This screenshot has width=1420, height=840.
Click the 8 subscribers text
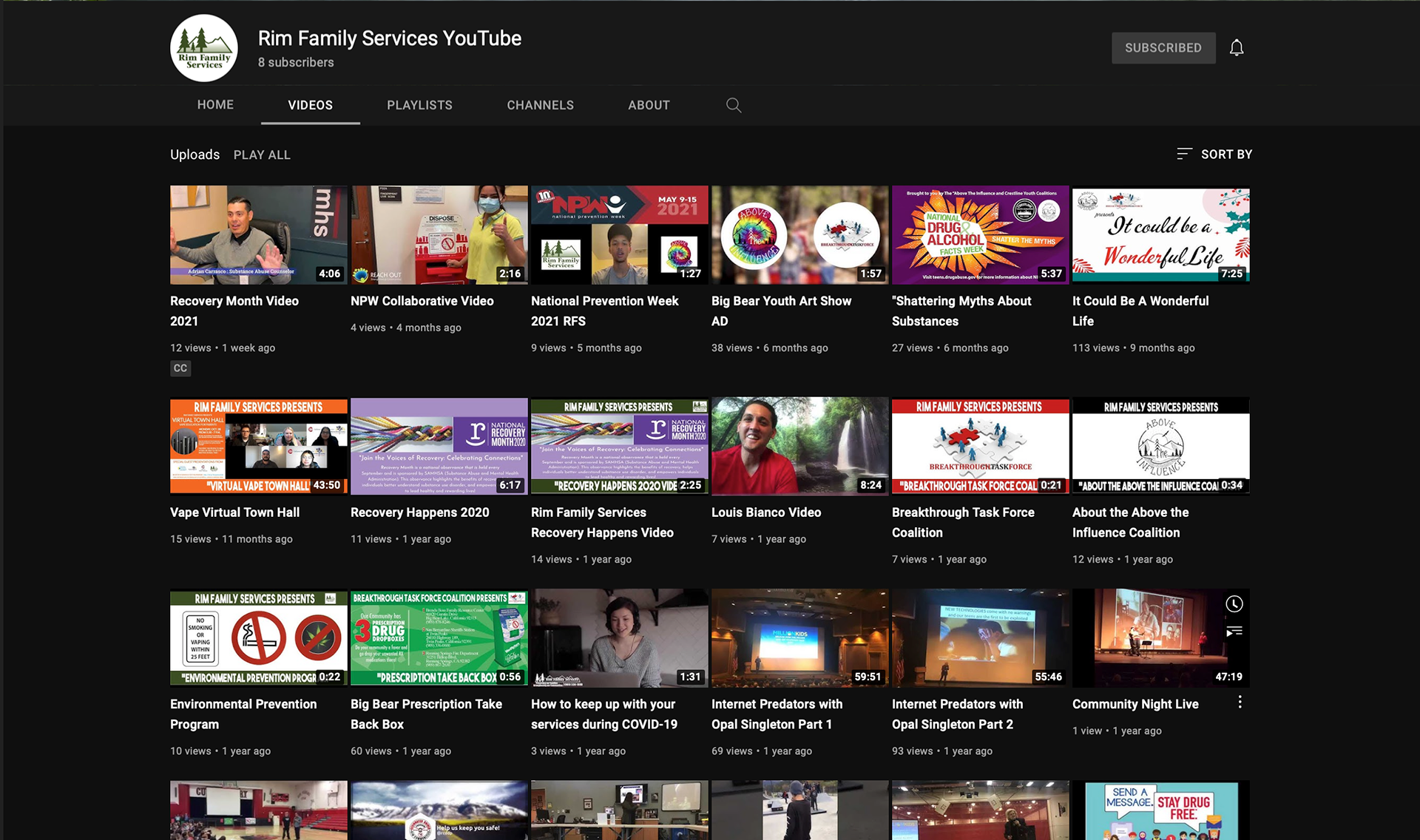point(296,63)
